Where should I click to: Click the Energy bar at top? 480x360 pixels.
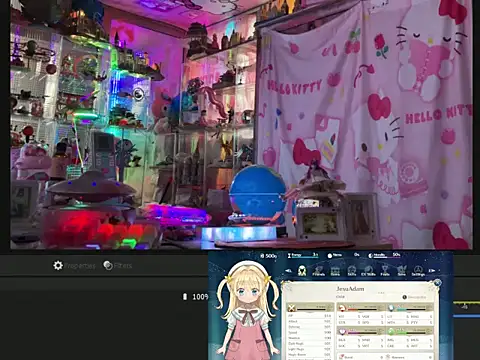pos(303,255)
